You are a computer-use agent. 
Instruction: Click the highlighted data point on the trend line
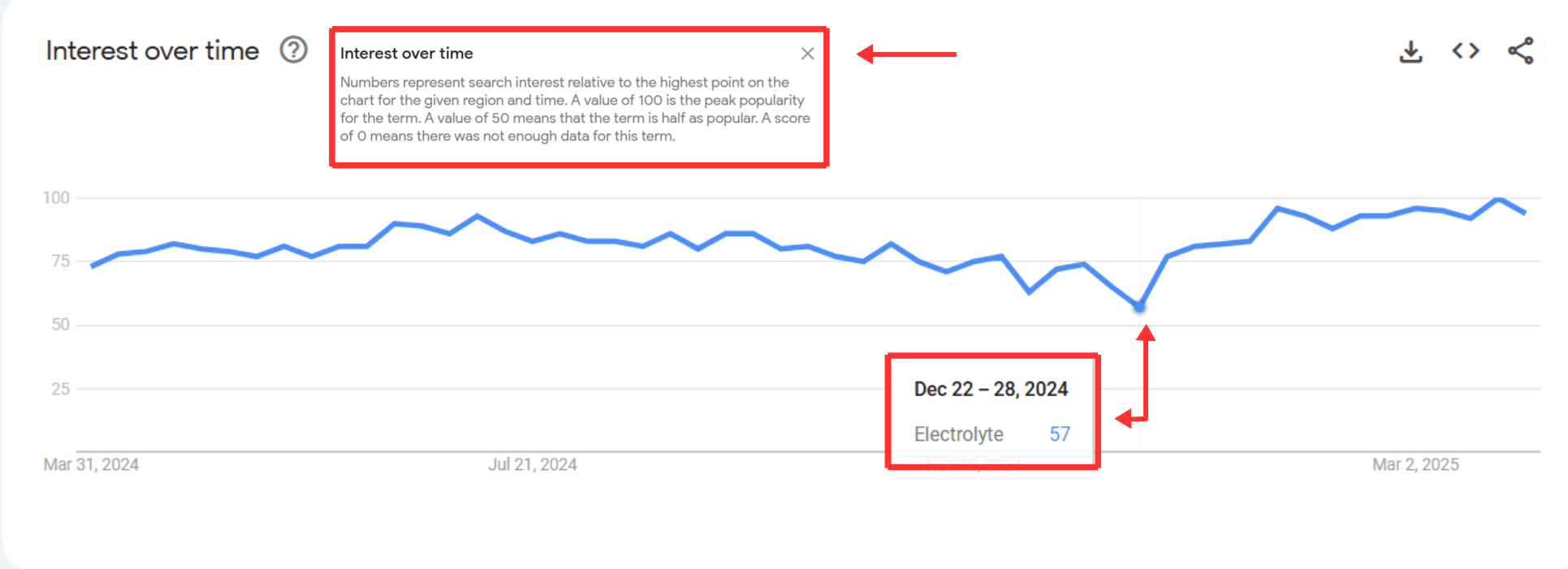click(1139, 307)
